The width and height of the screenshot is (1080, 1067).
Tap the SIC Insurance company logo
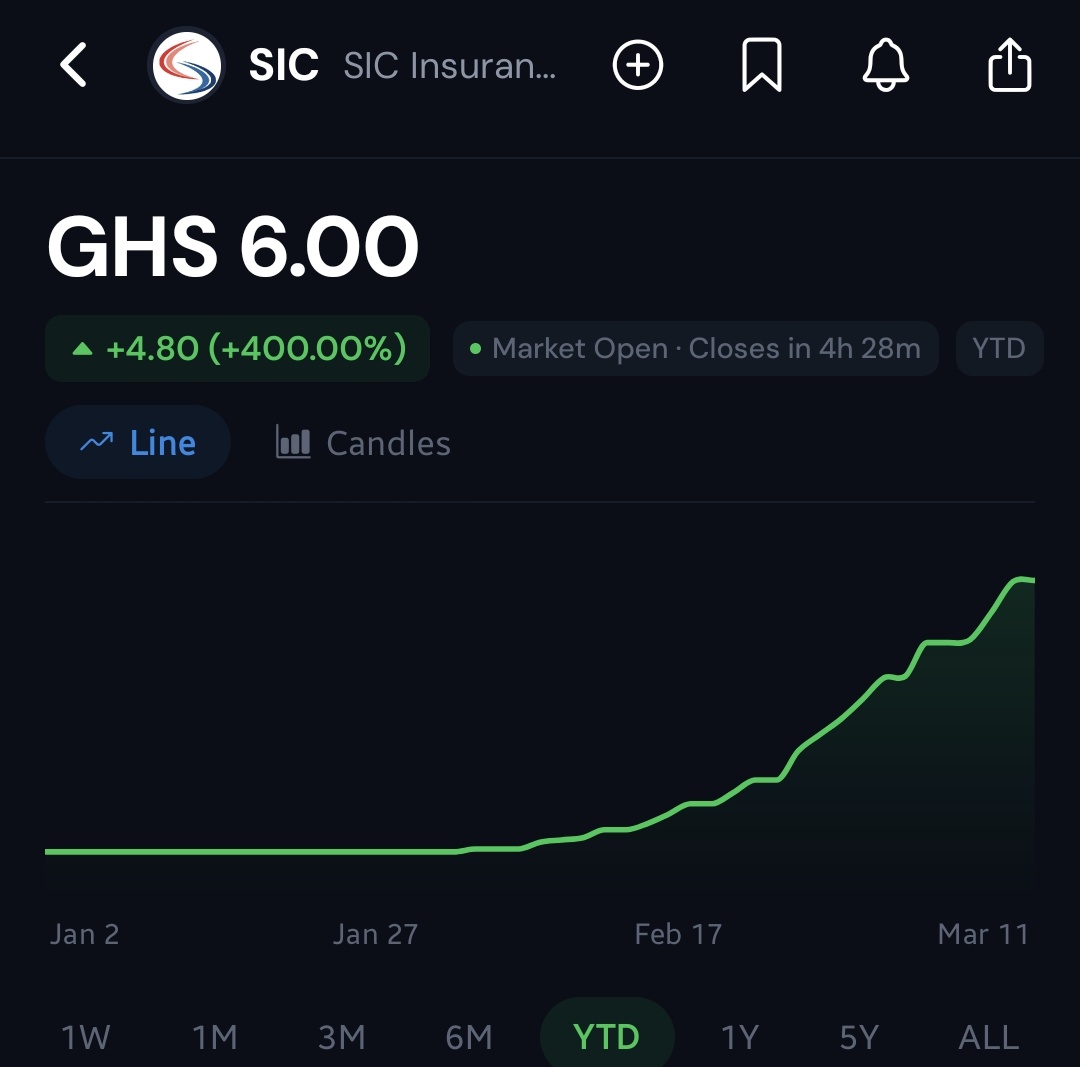[x=187, y=65]
